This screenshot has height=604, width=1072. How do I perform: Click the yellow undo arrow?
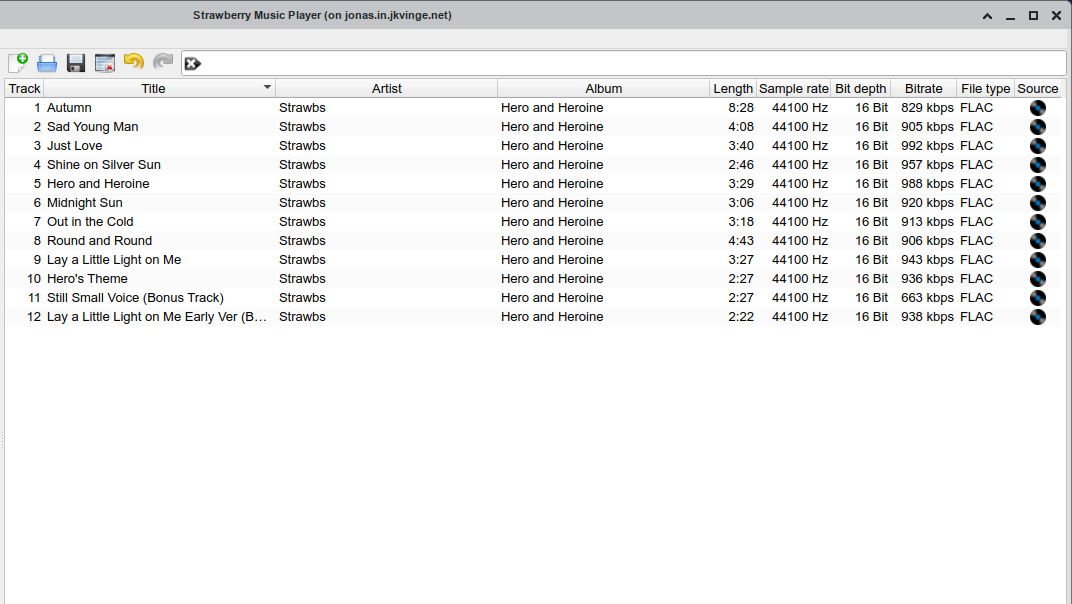point(134,62)
